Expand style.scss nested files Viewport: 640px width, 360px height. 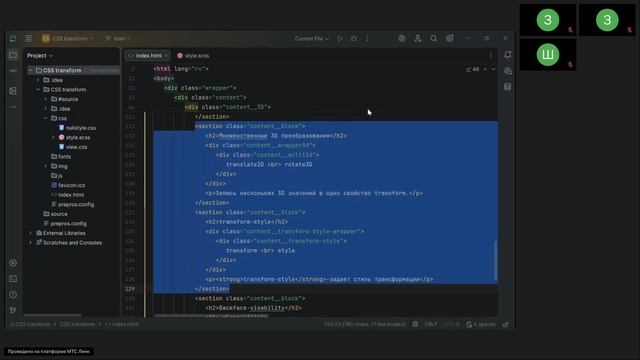click(53, 138)
